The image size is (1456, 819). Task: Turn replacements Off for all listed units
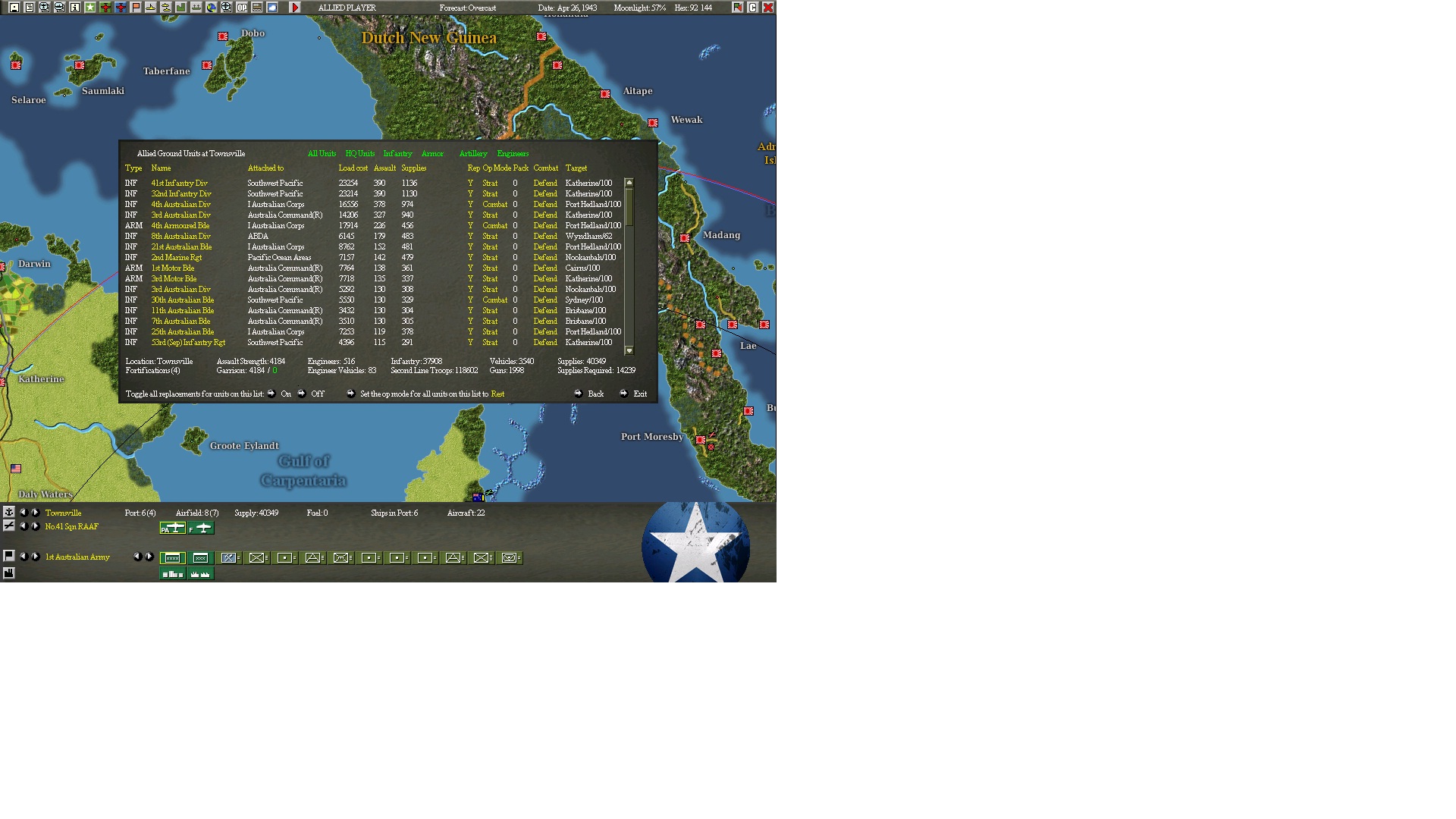[x=302, y=394]
